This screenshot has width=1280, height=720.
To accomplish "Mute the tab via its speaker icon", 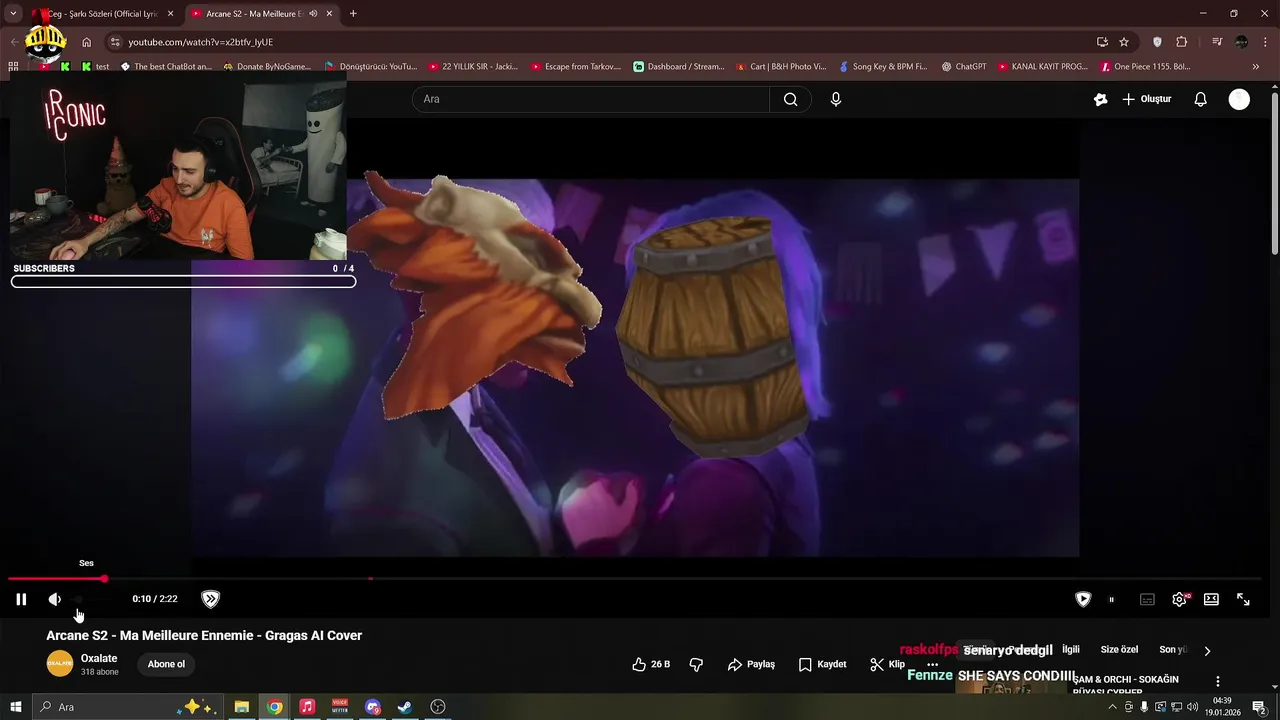I will pos(313,14).
